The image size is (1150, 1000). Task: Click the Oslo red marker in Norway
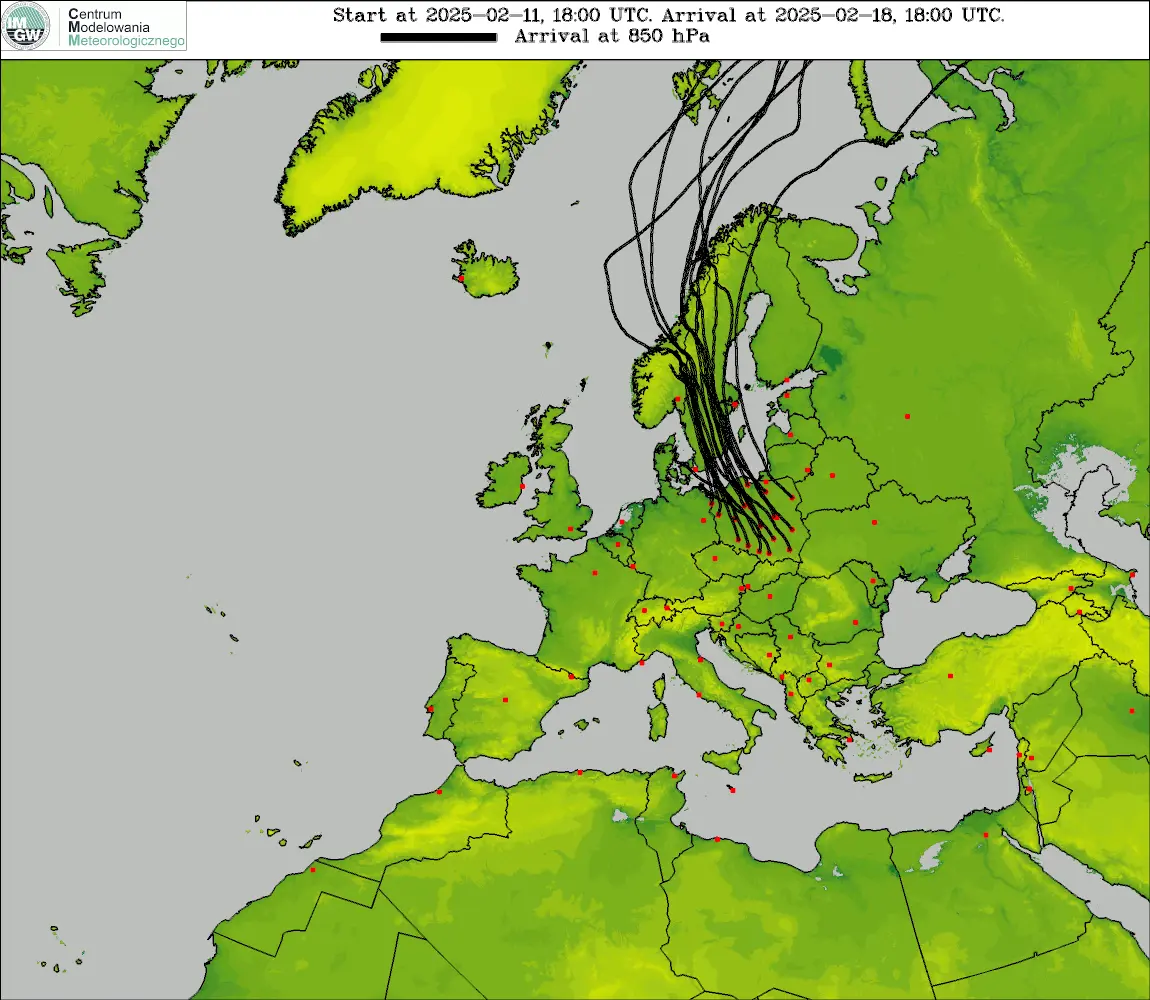[x=678, y=400]
